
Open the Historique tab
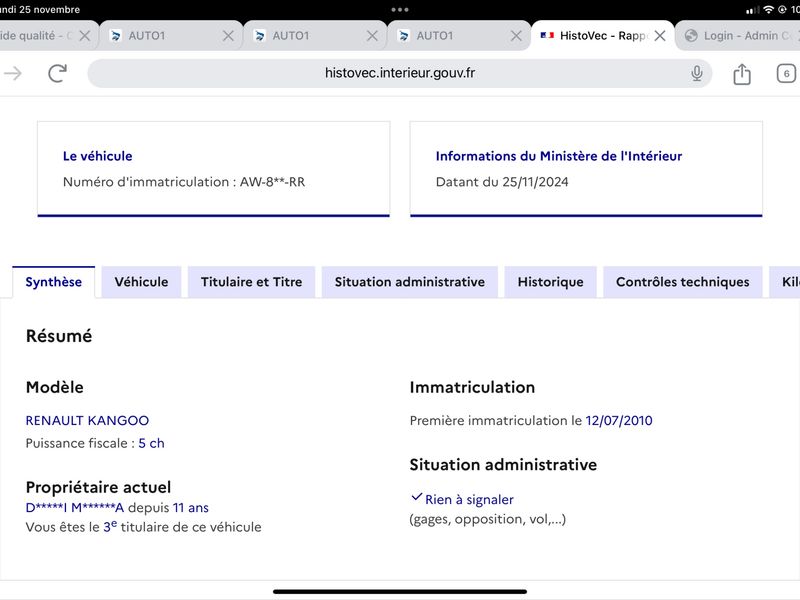pyautogui.click(x=551, y=282)
